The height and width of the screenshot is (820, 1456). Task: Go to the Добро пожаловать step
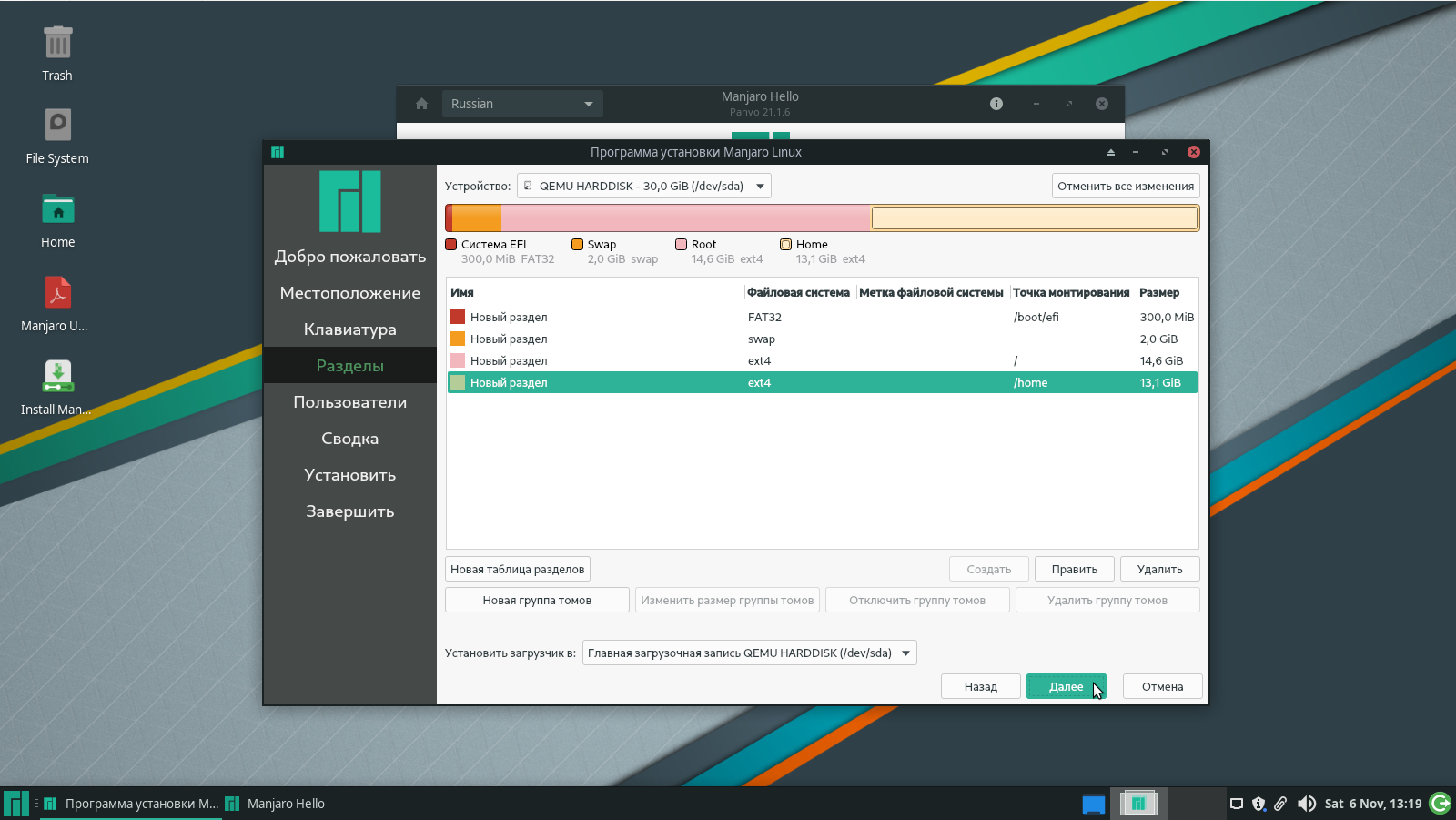coord(349,257)
